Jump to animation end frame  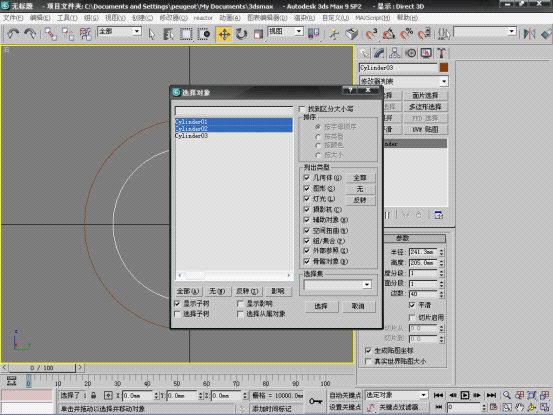click(491, 395)
